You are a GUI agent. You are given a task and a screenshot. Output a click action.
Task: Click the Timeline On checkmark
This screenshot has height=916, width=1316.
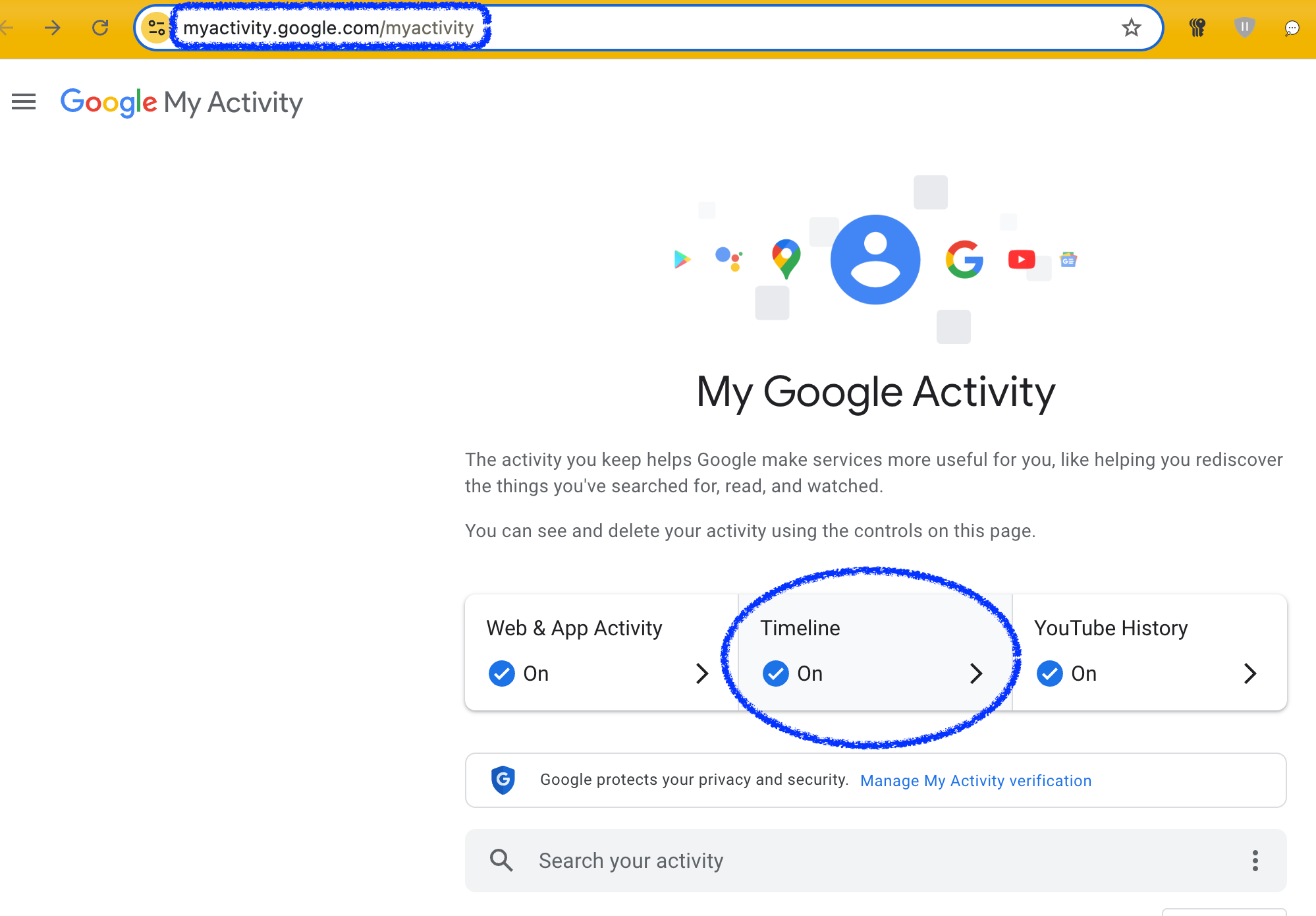pyautogui.click(x=775, y=673)
